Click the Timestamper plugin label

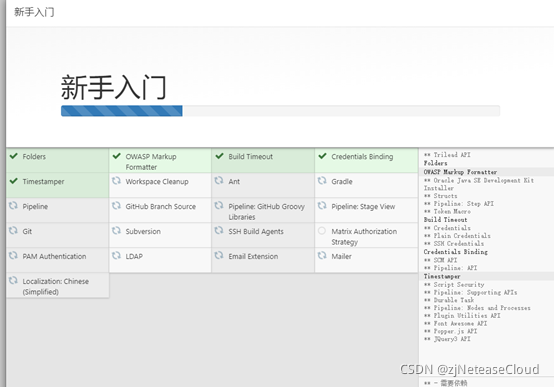43,182
